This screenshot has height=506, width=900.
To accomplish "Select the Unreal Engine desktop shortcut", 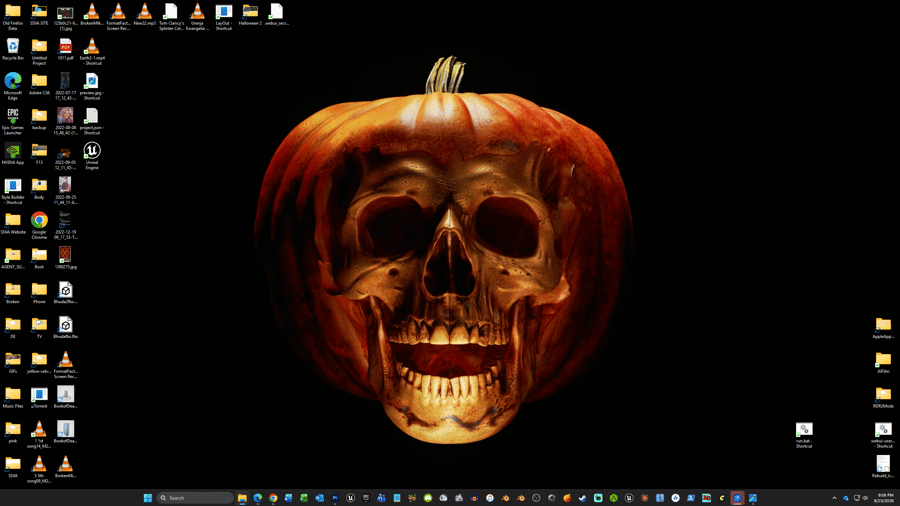I will [92, 155].
